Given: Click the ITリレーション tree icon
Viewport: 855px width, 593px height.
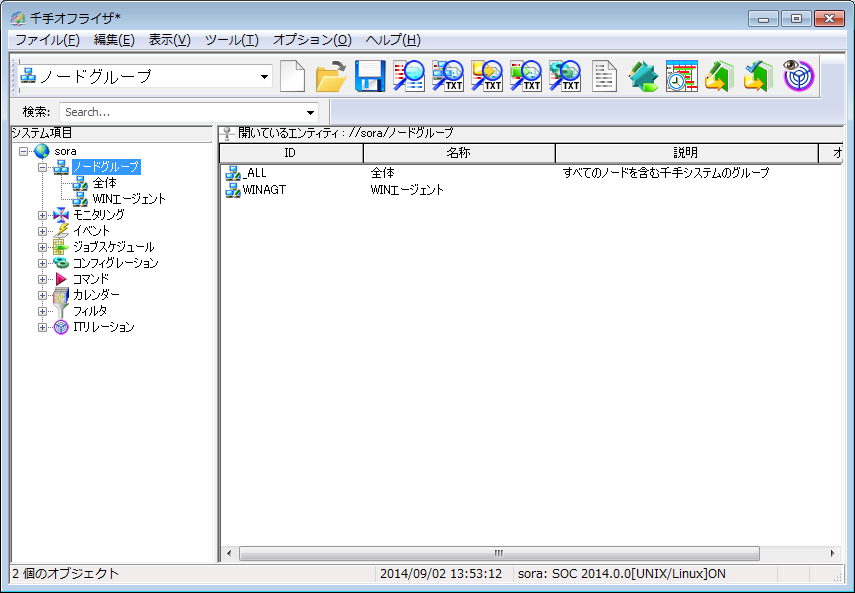Looking at the screenshot, I should (61, 327).
